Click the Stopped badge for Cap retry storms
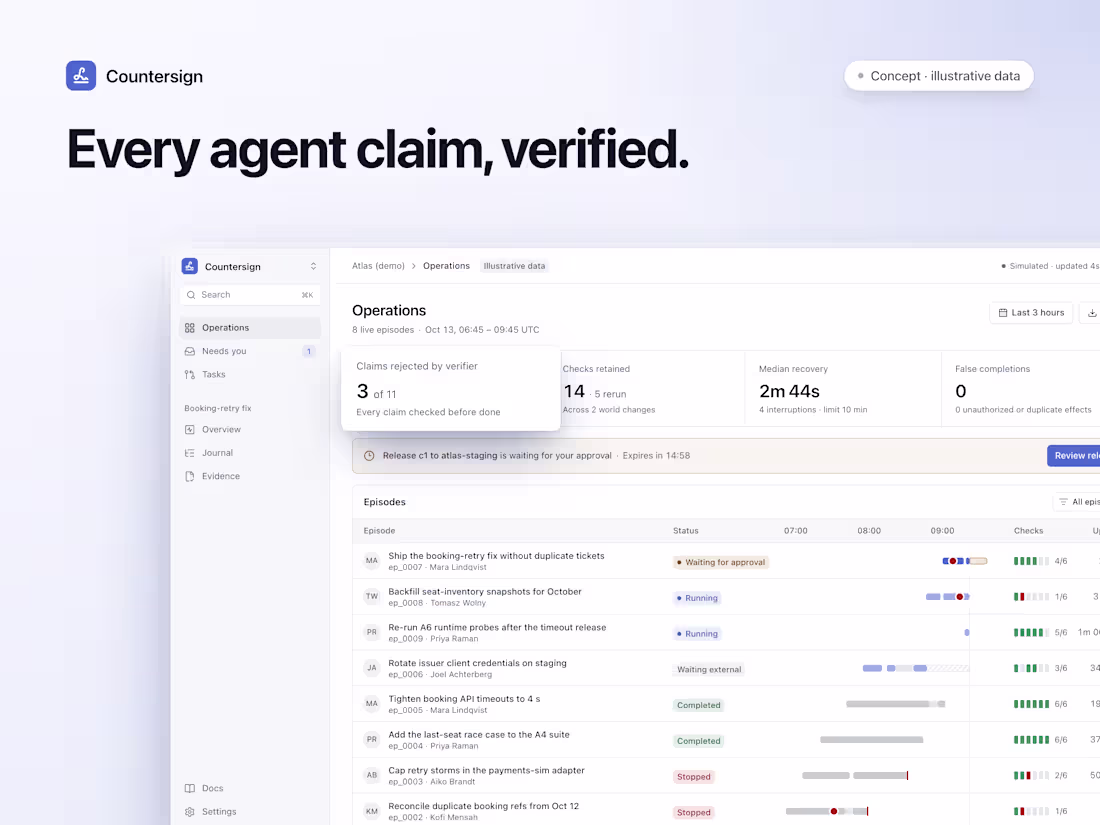The height and width of the screenshot is (825, 1100). coord(694,777)
